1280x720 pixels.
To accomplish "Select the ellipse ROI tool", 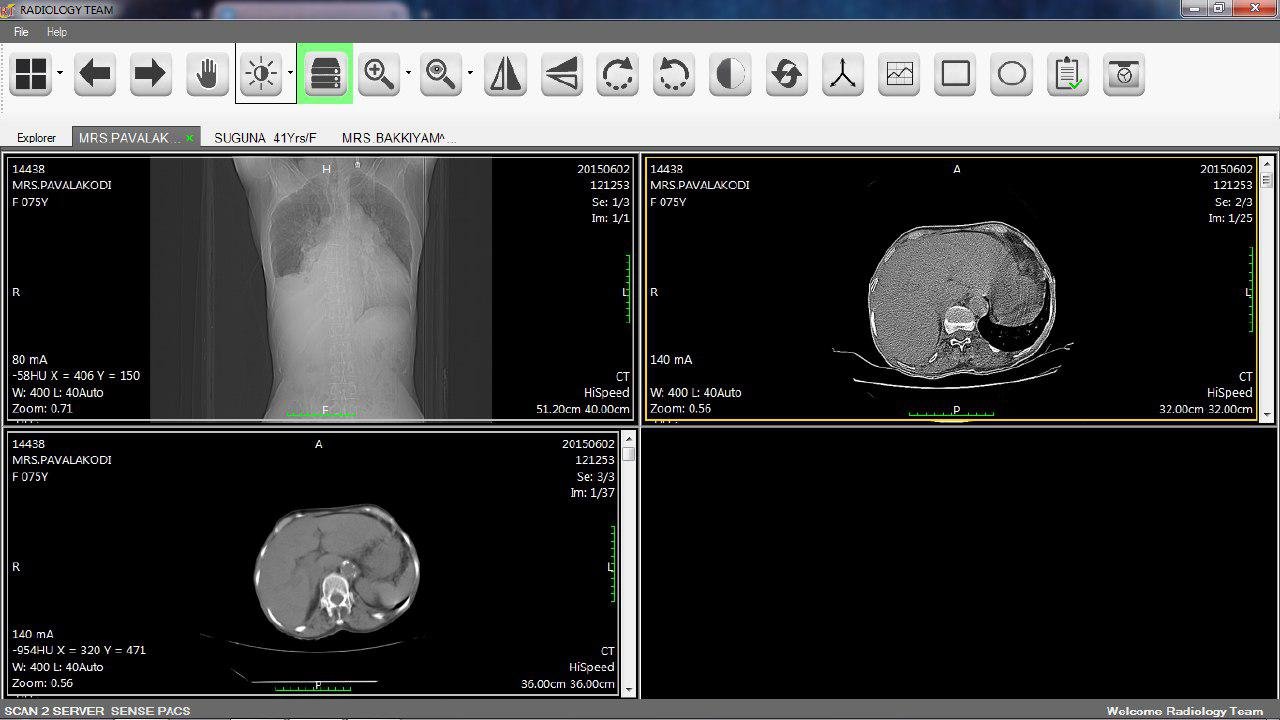I will pyautogui.click(x=1012, y=74).
